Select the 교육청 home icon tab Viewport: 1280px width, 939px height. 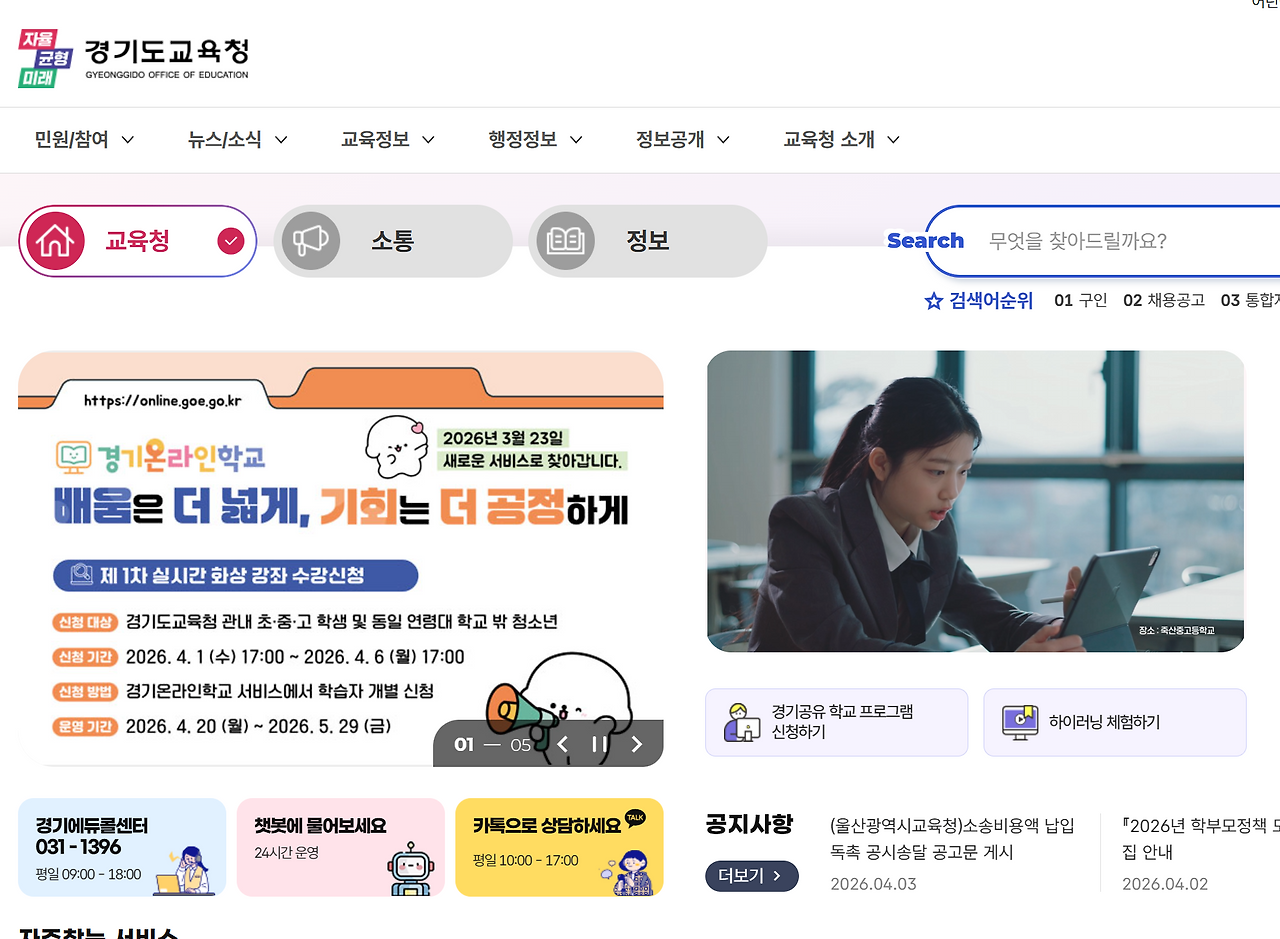(x=138, y=241)
